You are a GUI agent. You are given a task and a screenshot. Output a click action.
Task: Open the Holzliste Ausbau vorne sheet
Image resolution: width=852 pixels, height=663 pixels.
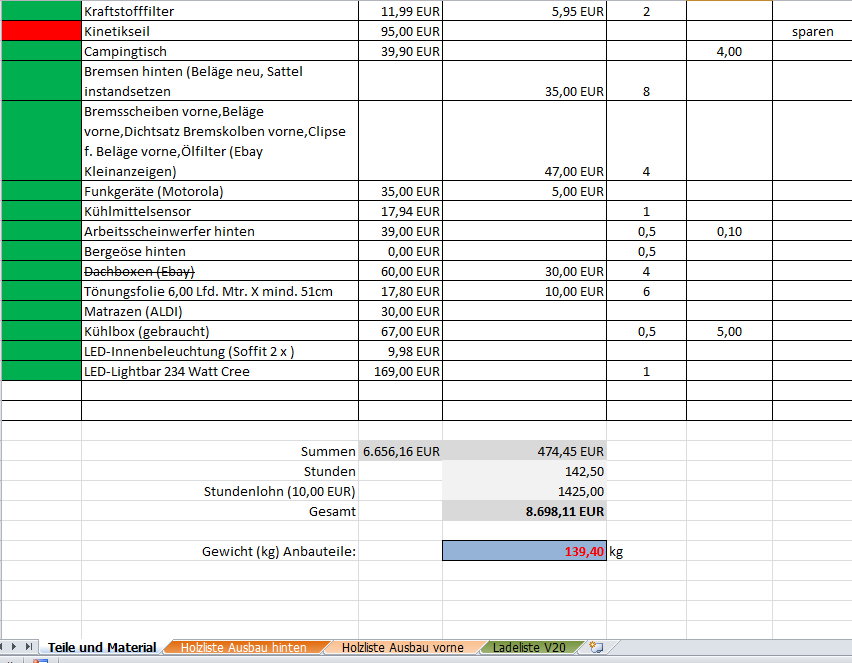click(x=402, y=648)
